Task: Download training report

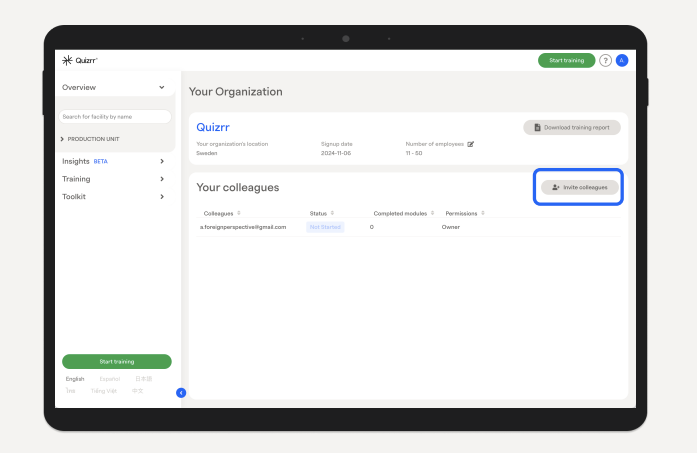Action: coord(572,128)
